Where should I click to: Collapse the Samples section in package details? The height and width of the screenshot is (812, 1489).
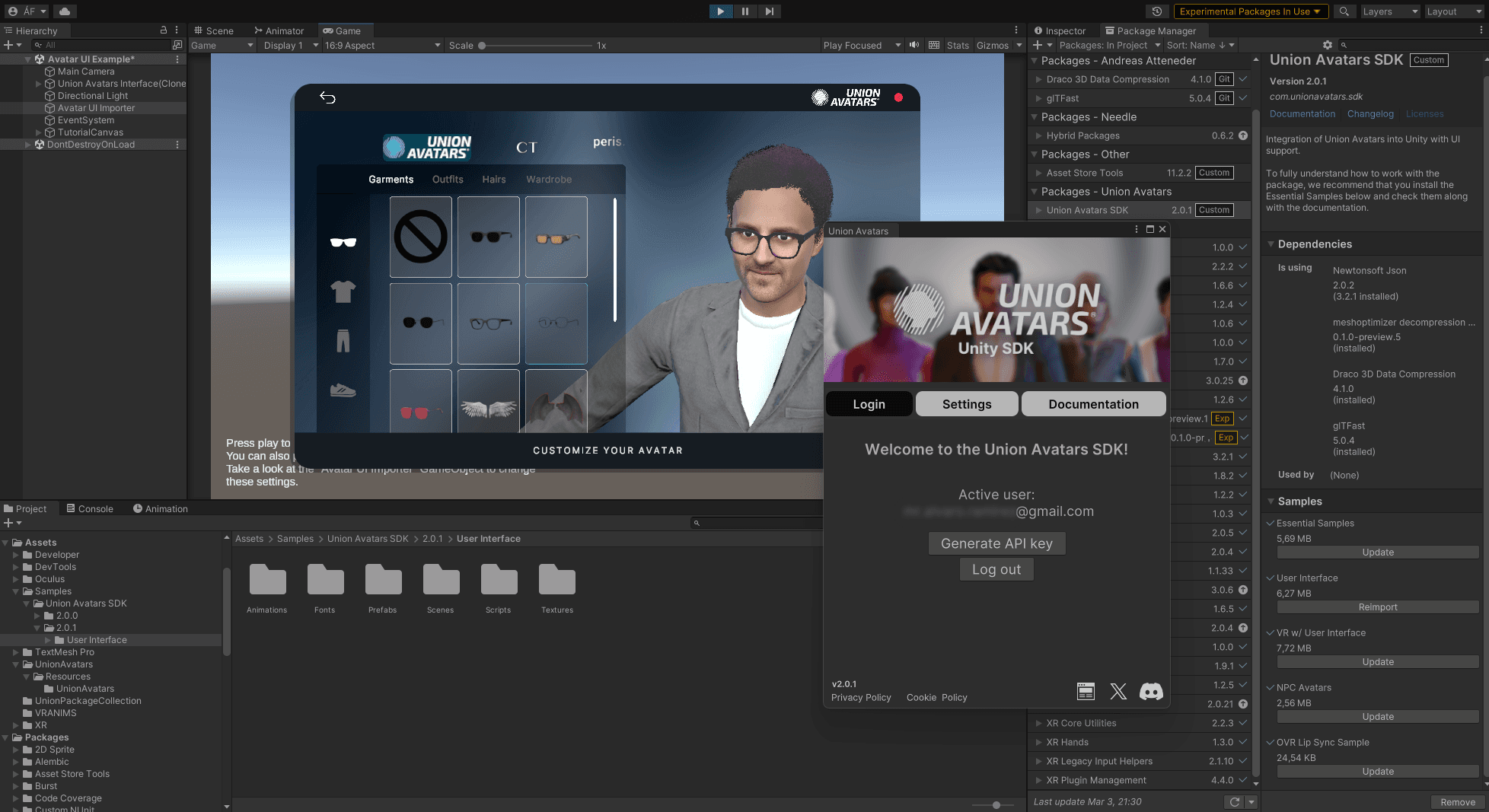click(x=1271, y=501)
